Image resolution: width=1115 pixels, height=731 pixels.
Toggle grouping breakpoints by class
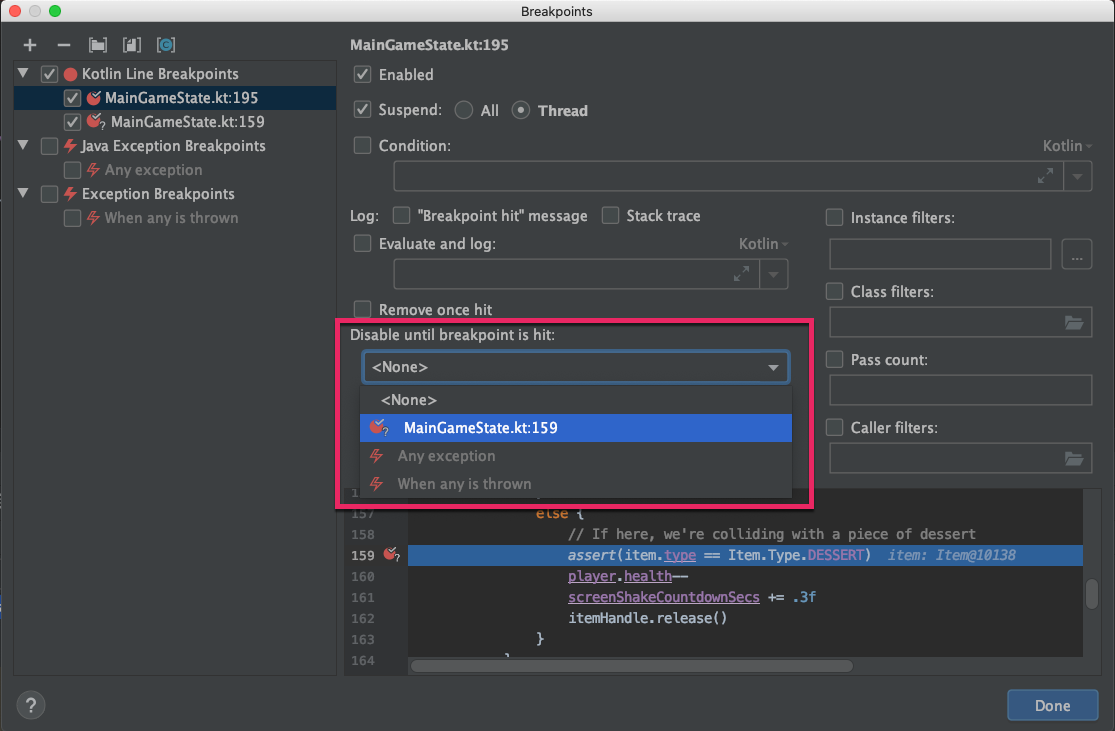pyautogui.click(x=165, y=45)
